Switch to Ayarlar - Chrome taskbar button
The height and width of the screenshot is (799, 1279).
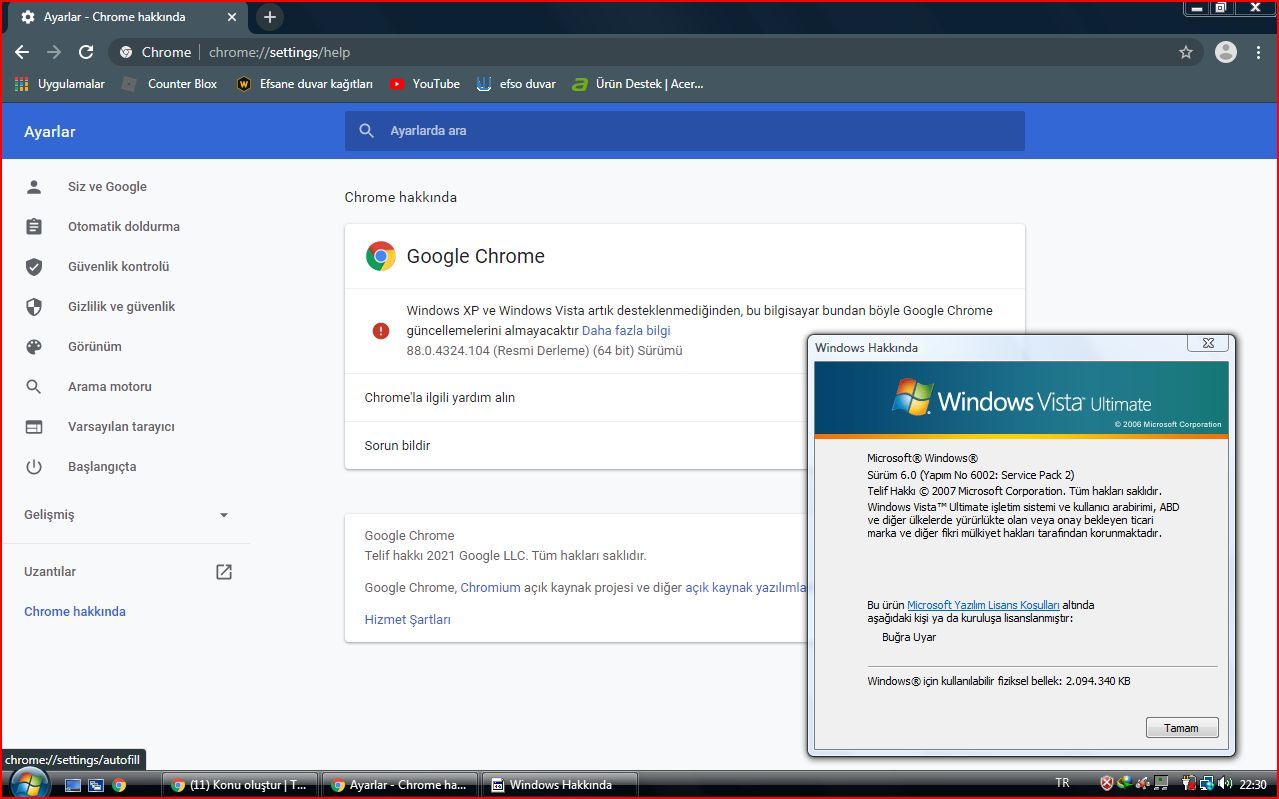coord(400,785)
